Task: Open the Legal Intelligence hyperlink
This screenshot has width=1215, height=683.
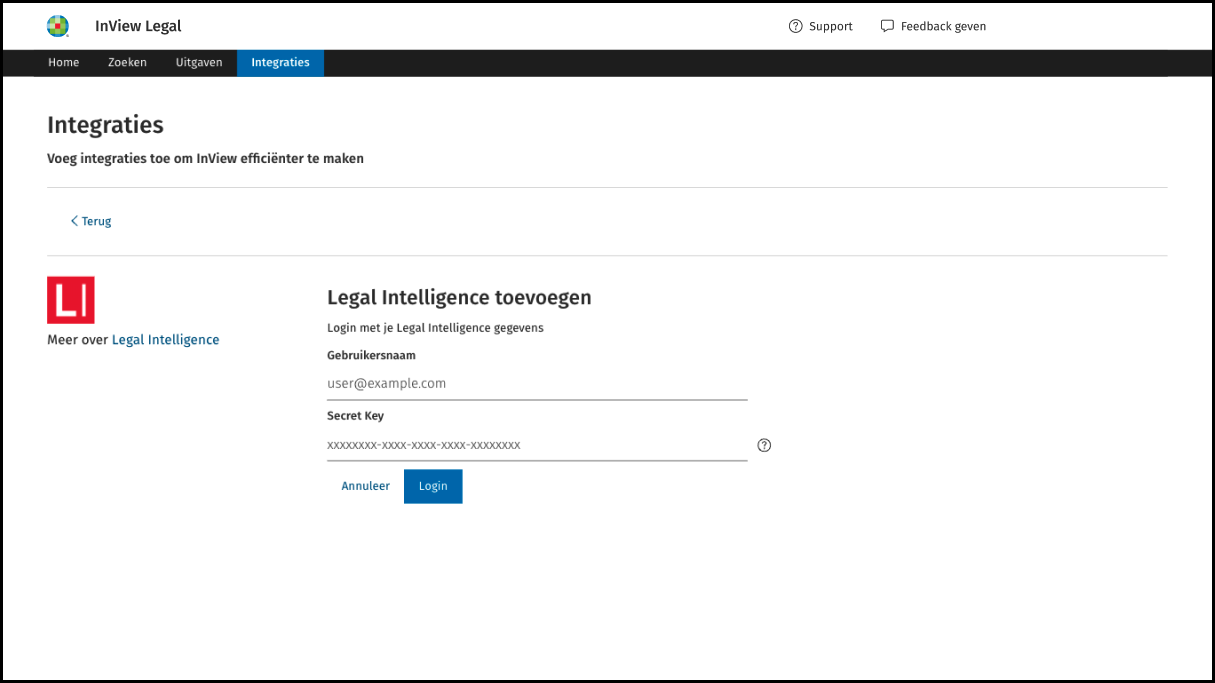Action: [x=165, y=340]
